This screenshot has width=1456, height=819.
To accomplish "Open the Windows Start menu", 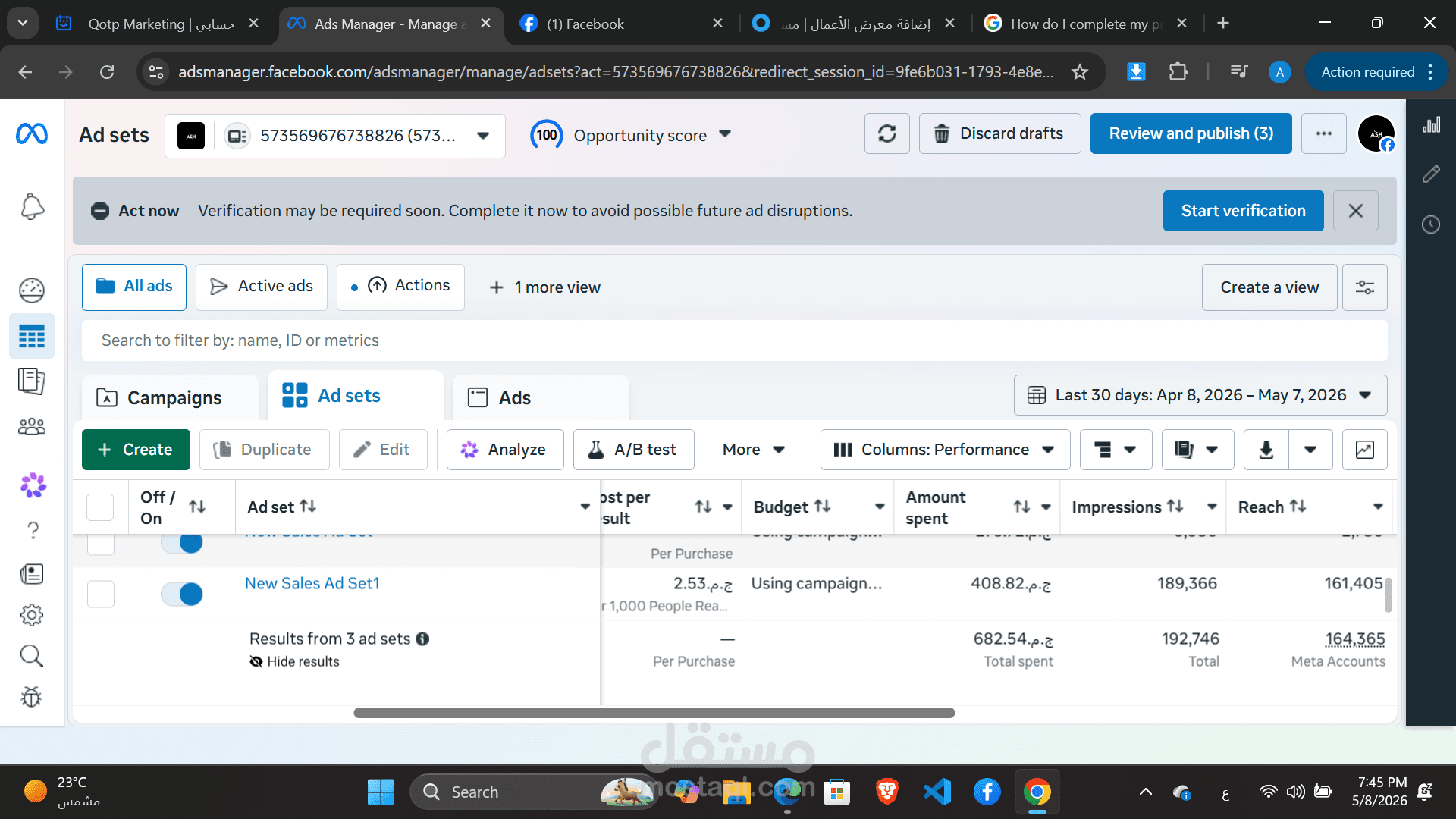I will [381, 792].
